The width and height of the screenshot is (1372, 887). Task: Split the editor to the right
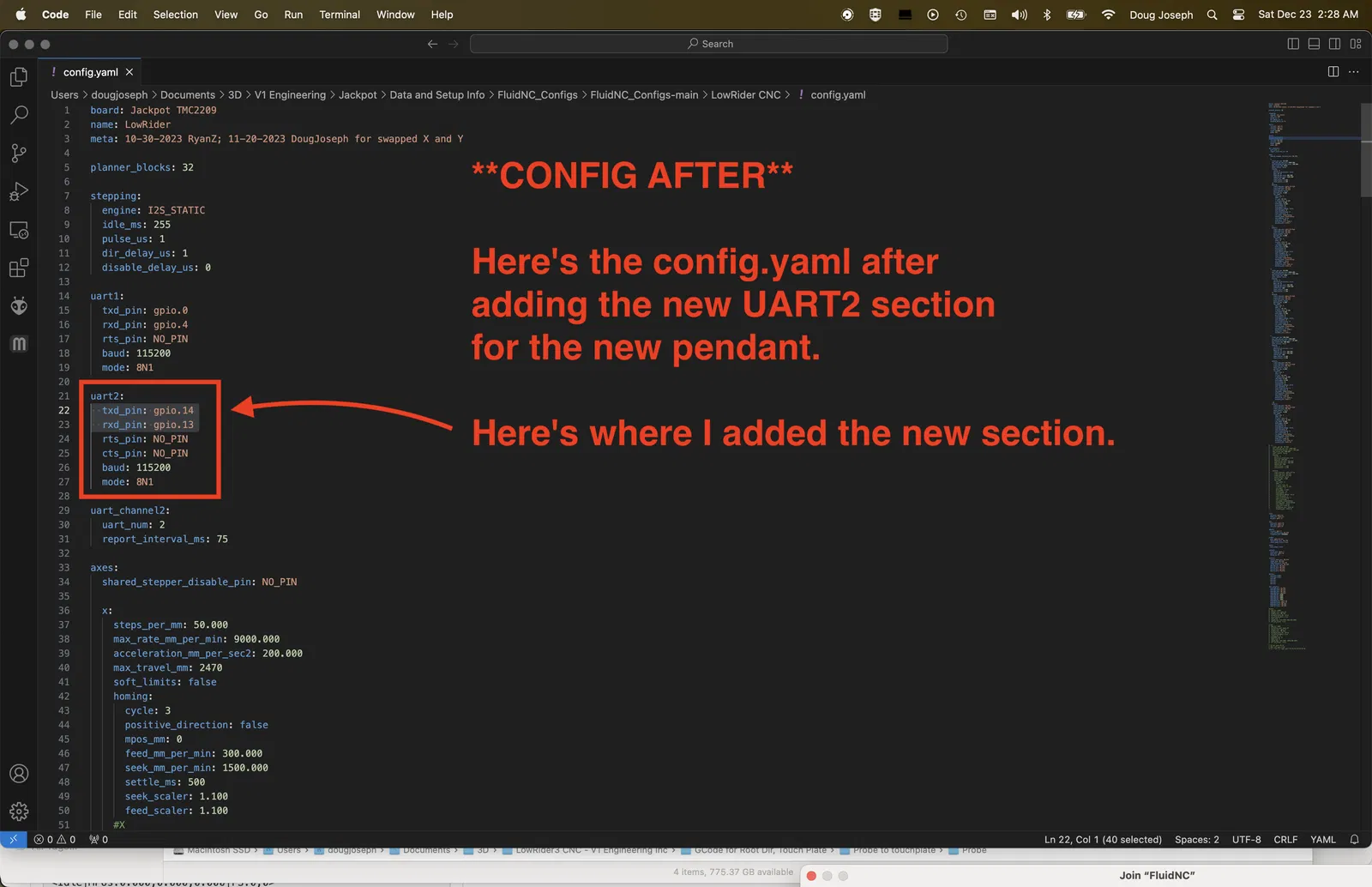click(1333, 72)
